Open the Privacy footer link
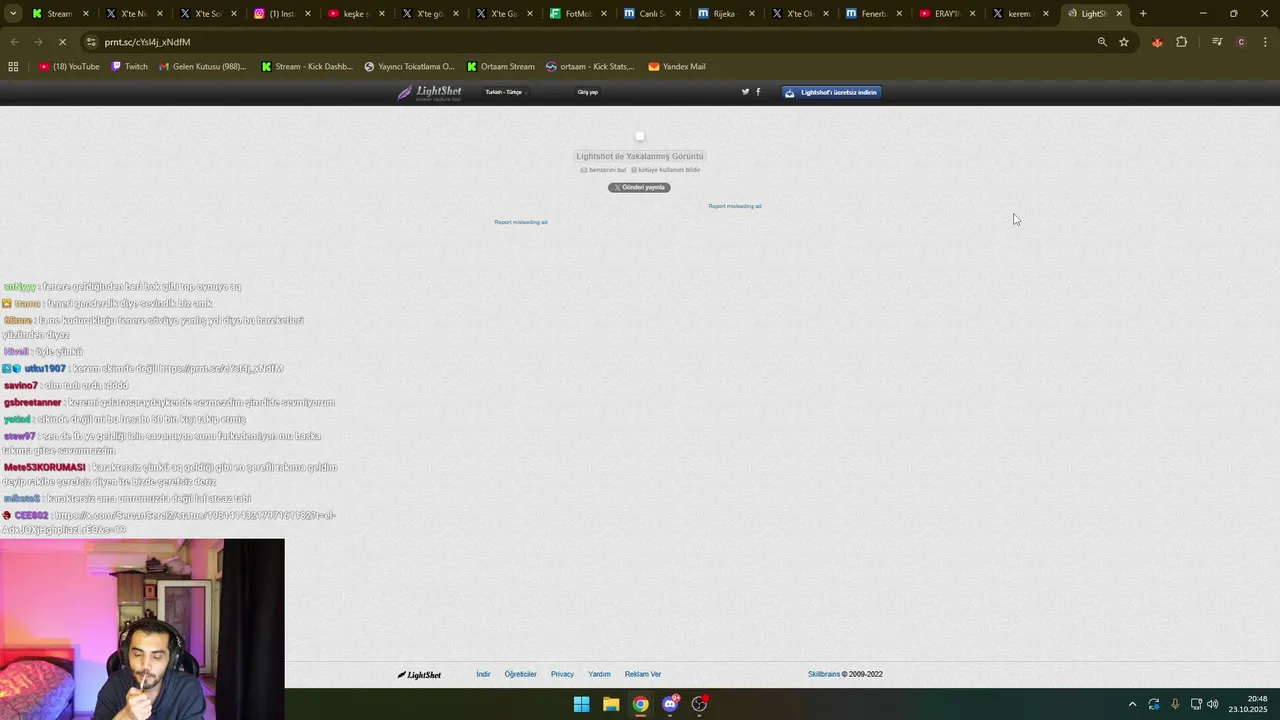This screenshot has width=1280, height=720. coord(562,675)
